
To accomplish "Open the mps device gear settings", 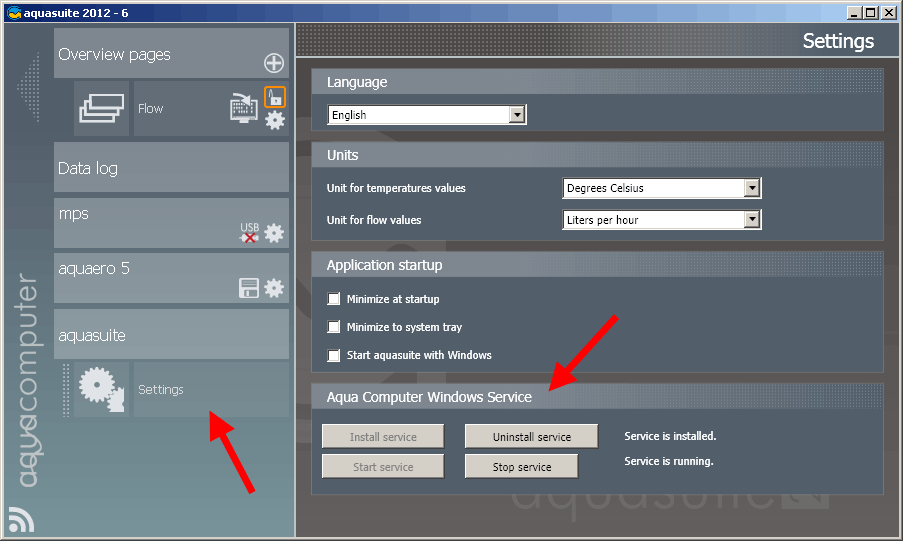I will [x=274, y=233].
